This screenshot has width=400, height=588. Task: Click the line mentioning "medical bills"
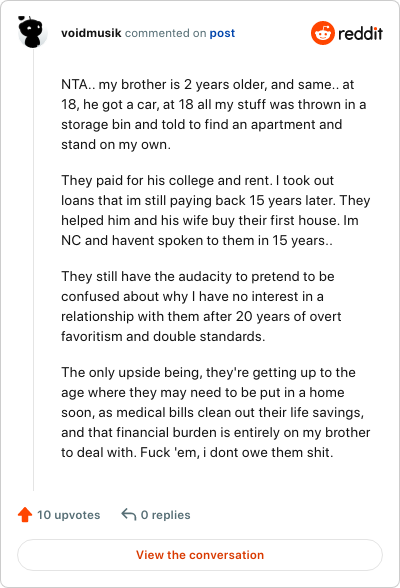click(x=213, y=412)
